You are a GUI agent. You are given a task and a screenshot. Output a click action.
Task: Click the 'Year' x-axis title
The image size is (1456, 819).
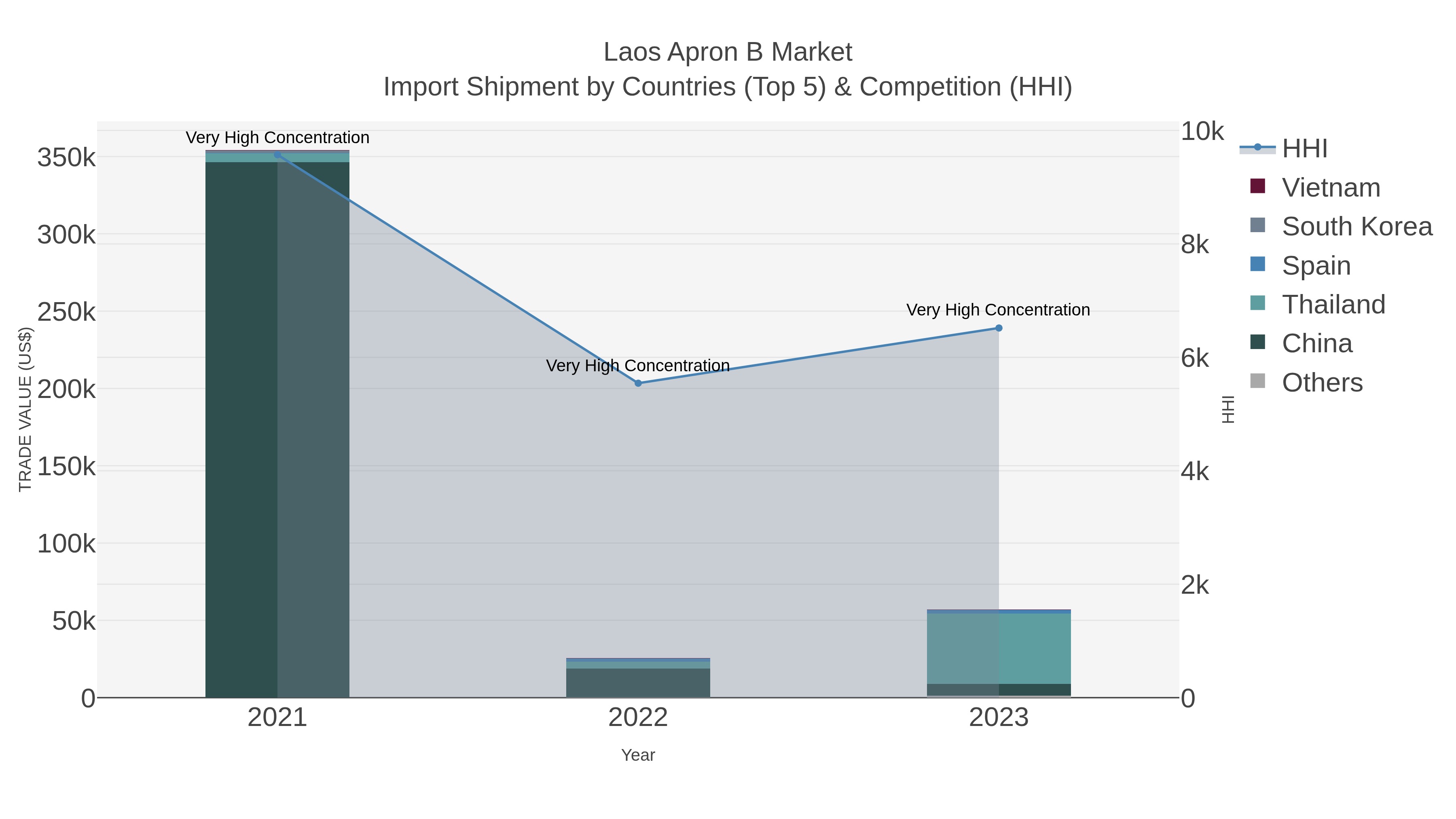click(x=638, y=755)
